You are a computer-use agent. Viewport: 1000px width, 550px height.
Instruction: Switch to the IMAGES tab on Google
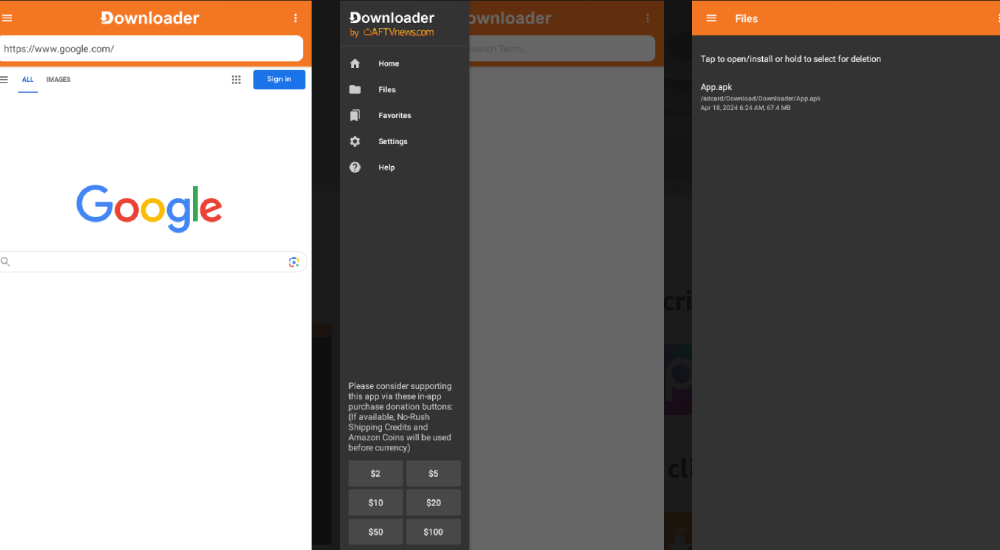58,80
